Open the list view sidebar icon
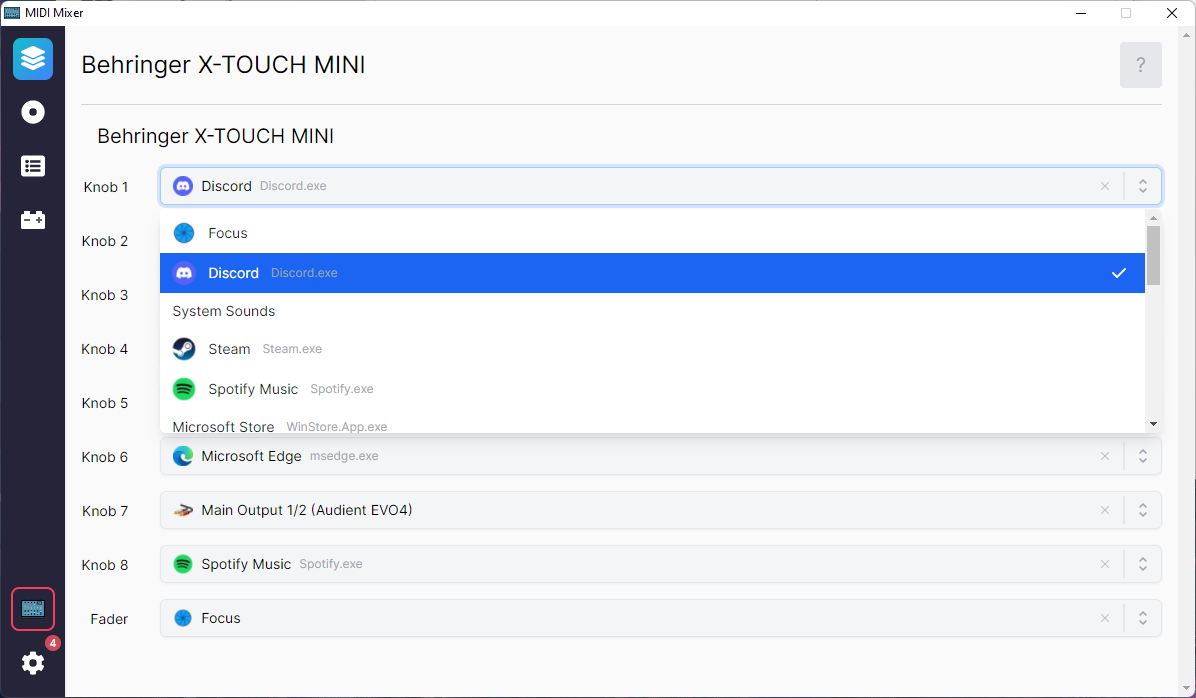This screenshot has width=1196, height=698. click(33, 166)
